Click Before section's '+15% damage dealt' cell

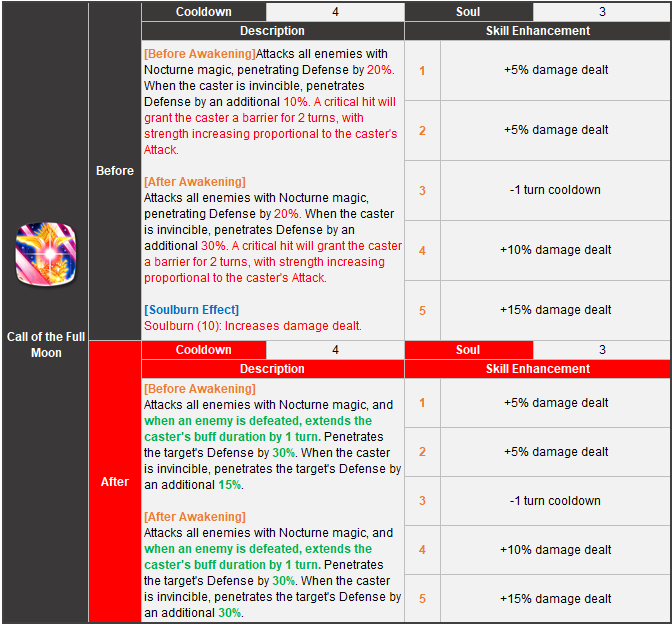(556, 310)
